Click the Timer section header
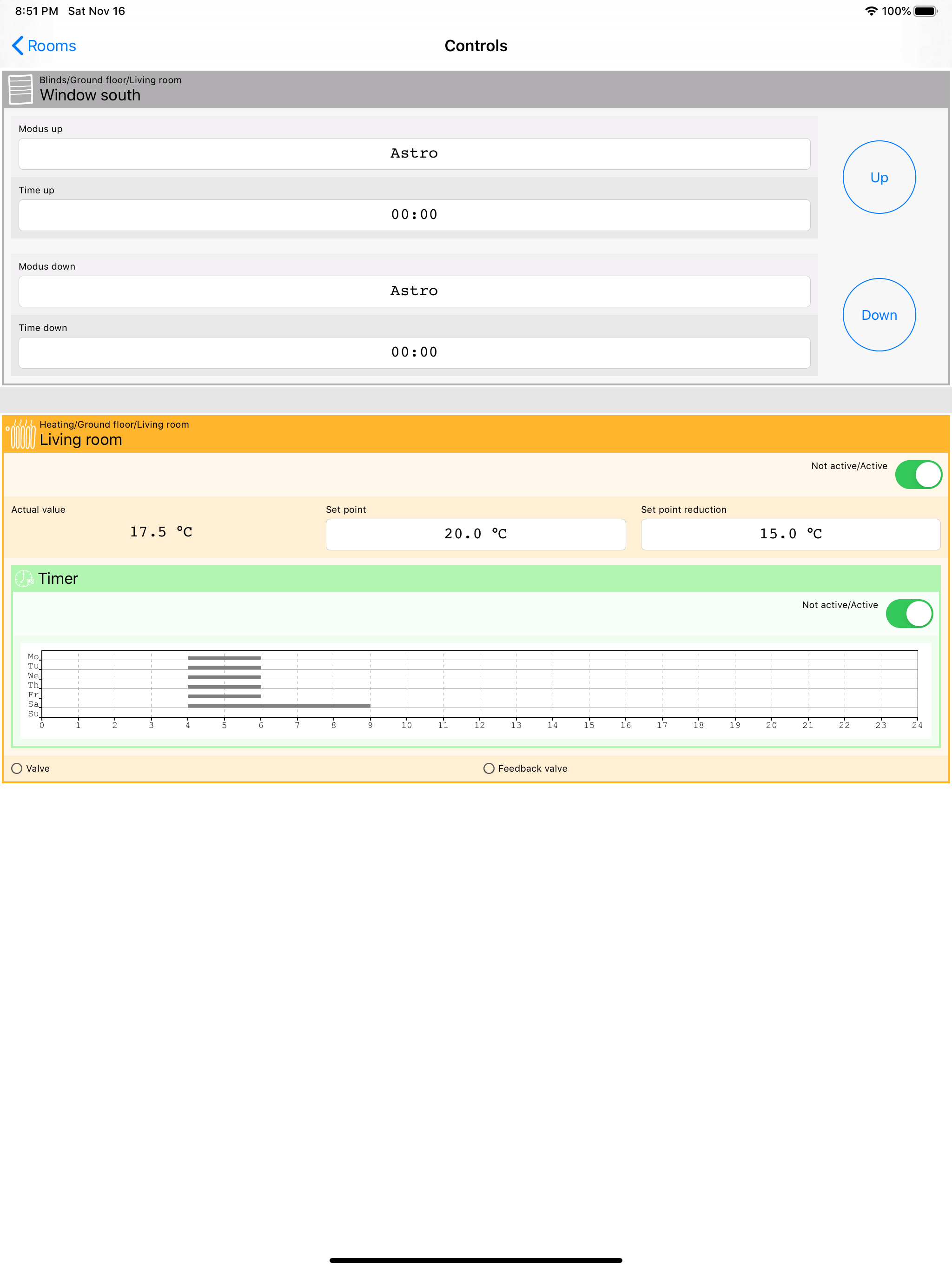Image resolution: width=952 pixels, height=1270 pixels. click(x=476, y=579)
